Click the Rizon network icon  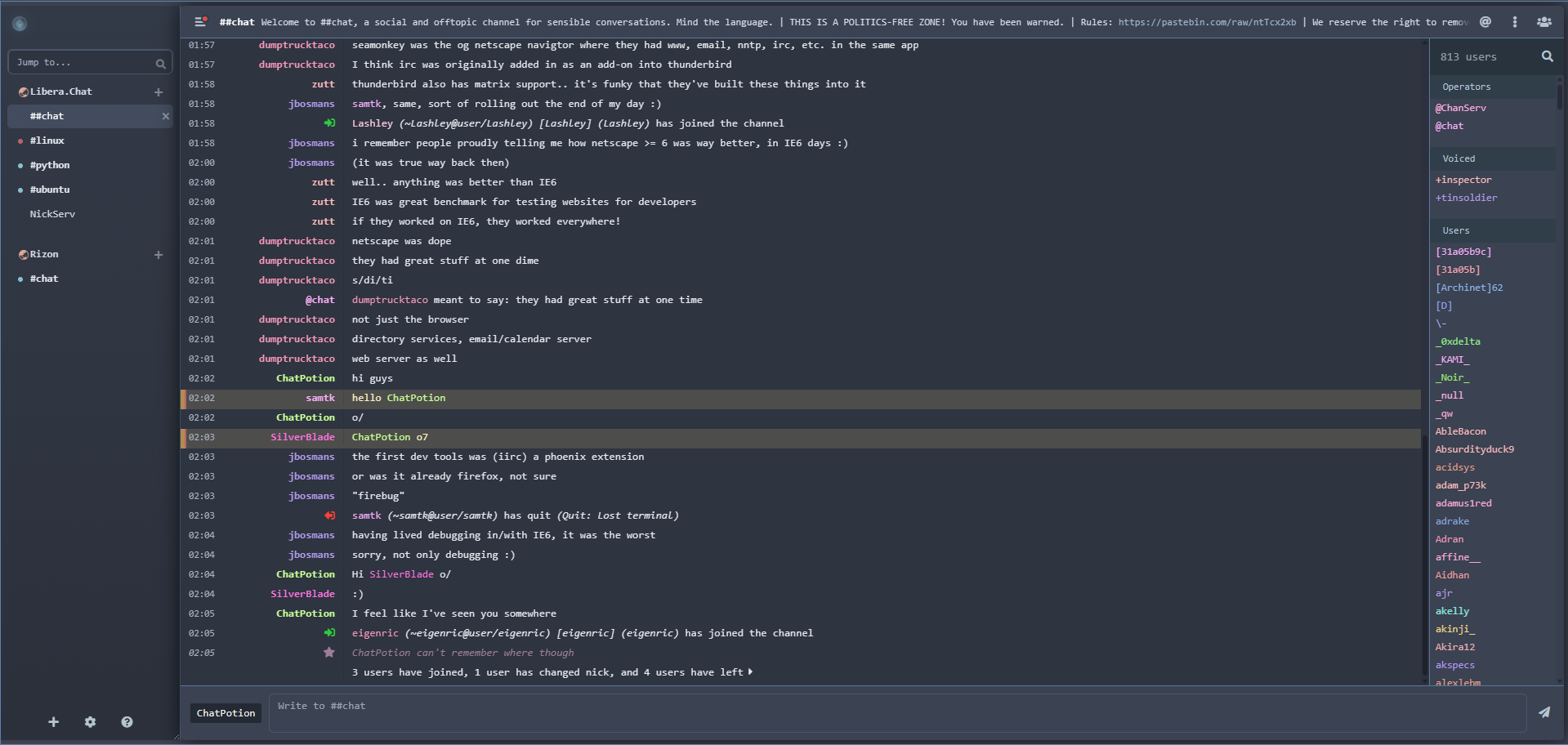(x=24, y=255)
